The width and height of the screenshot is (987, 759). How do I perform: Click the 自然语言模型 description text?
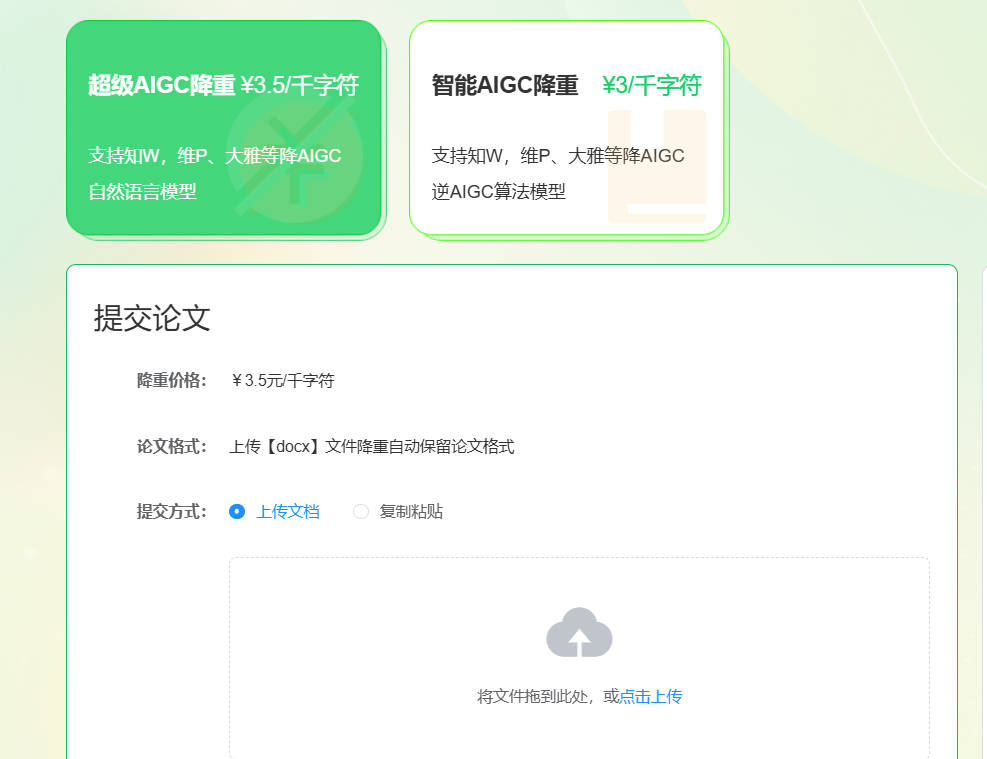coord(142,191)
